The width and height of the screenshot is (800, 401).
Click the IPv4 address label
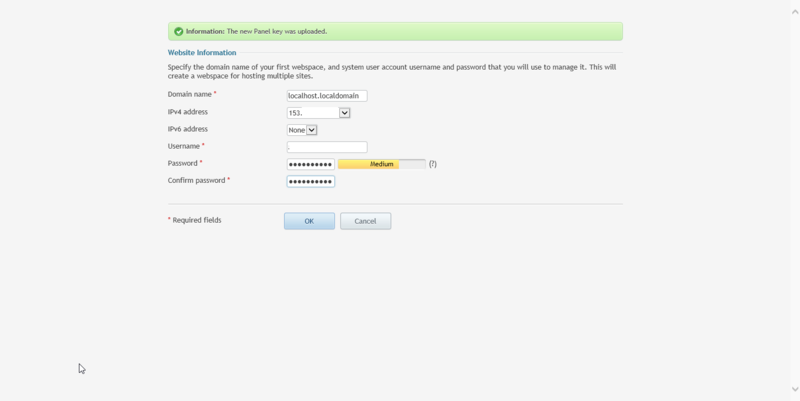[x=188, y=112]
